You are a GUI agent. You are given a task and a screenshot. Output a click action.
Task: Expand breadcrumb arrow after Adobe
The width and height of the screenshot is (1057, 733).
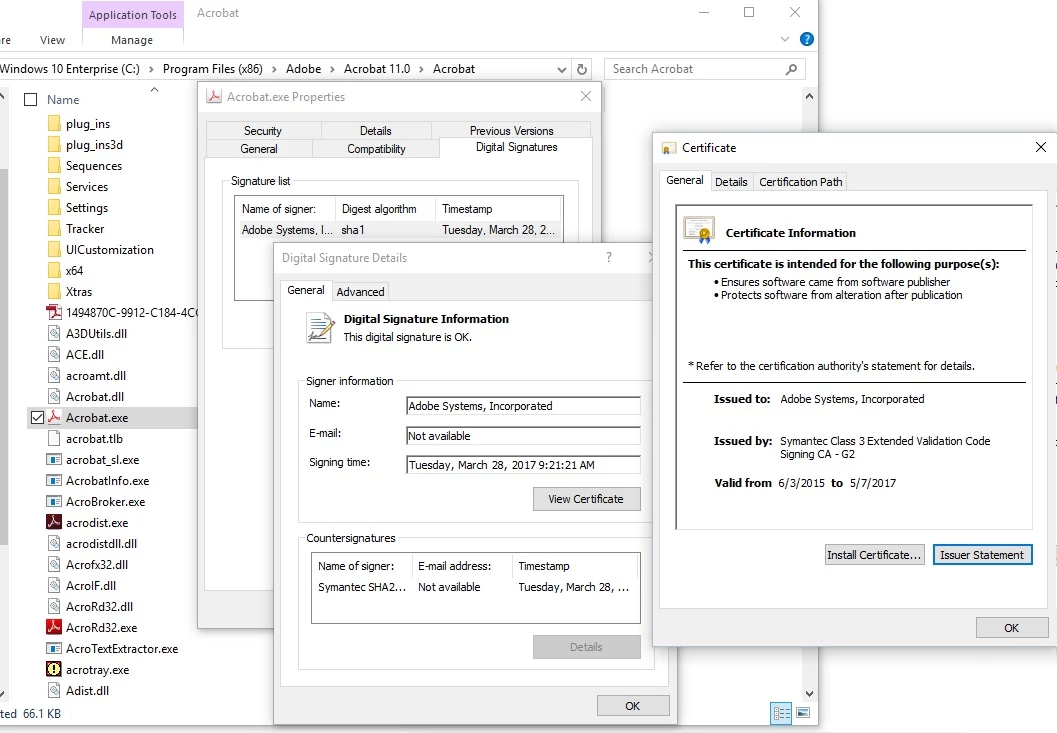[332, 69]
